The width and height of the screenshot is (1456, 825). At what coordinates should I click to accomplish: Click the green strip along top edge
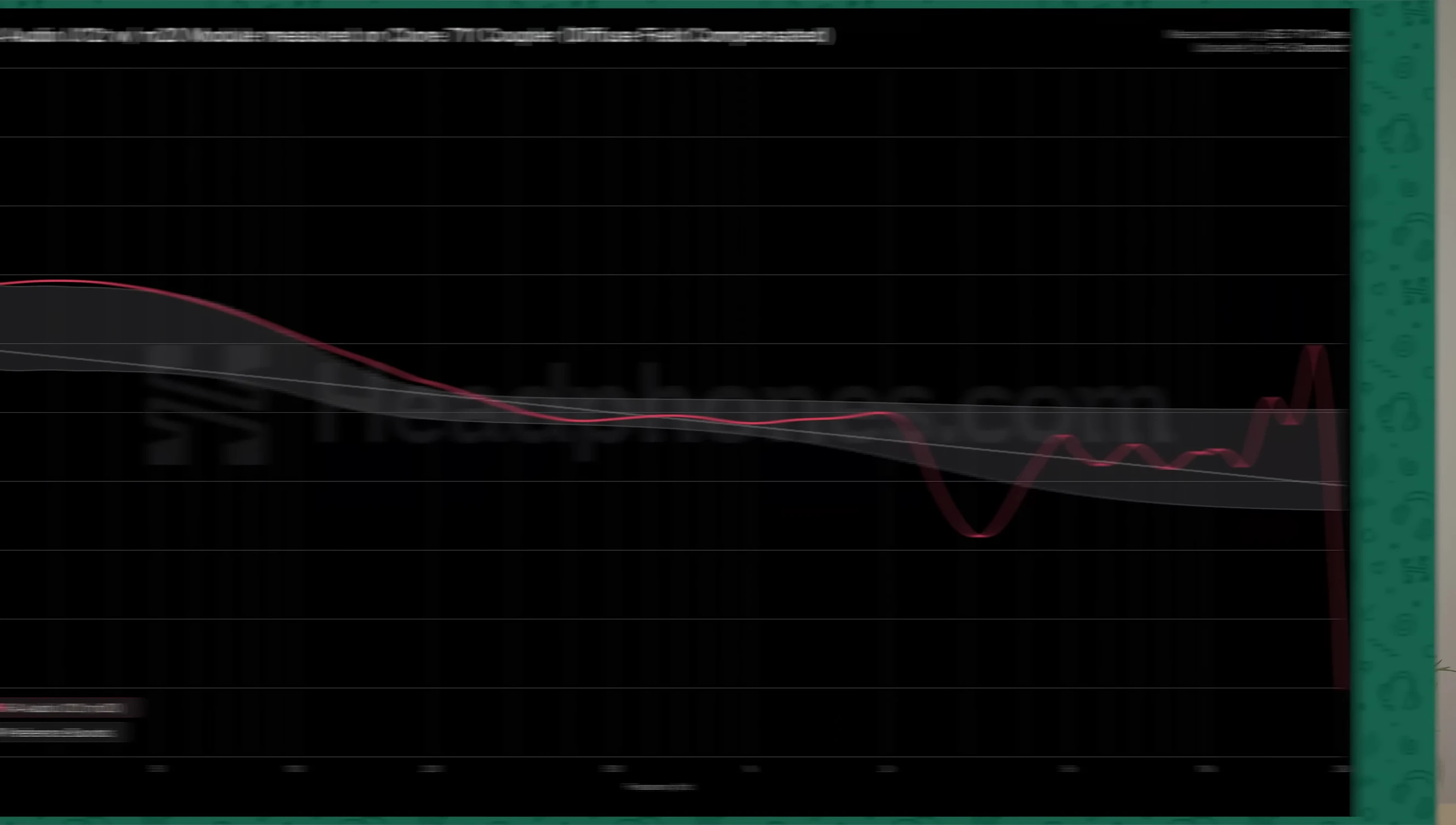pos(680,3)
